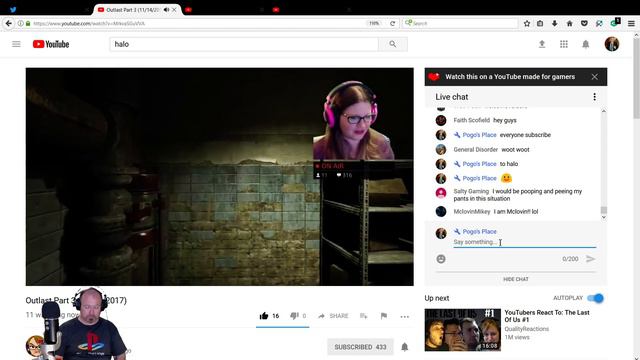Click Pogo's Place 'everyone subscribe' message
640x360 pixels.
pyautogui.click(x=525, y=135)
